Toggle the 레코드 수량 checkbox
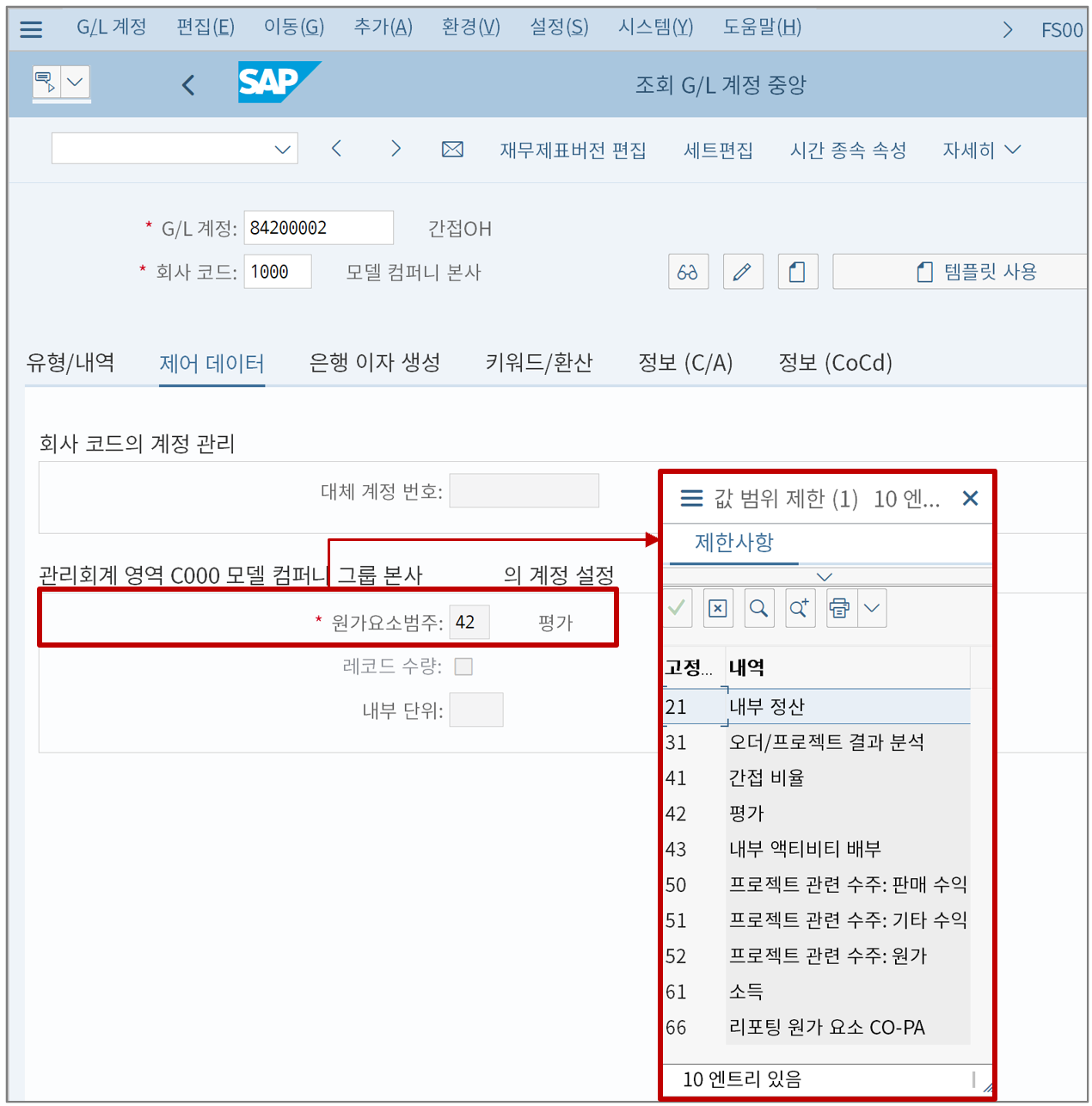 pyautogui.click(x=463, y=667)
